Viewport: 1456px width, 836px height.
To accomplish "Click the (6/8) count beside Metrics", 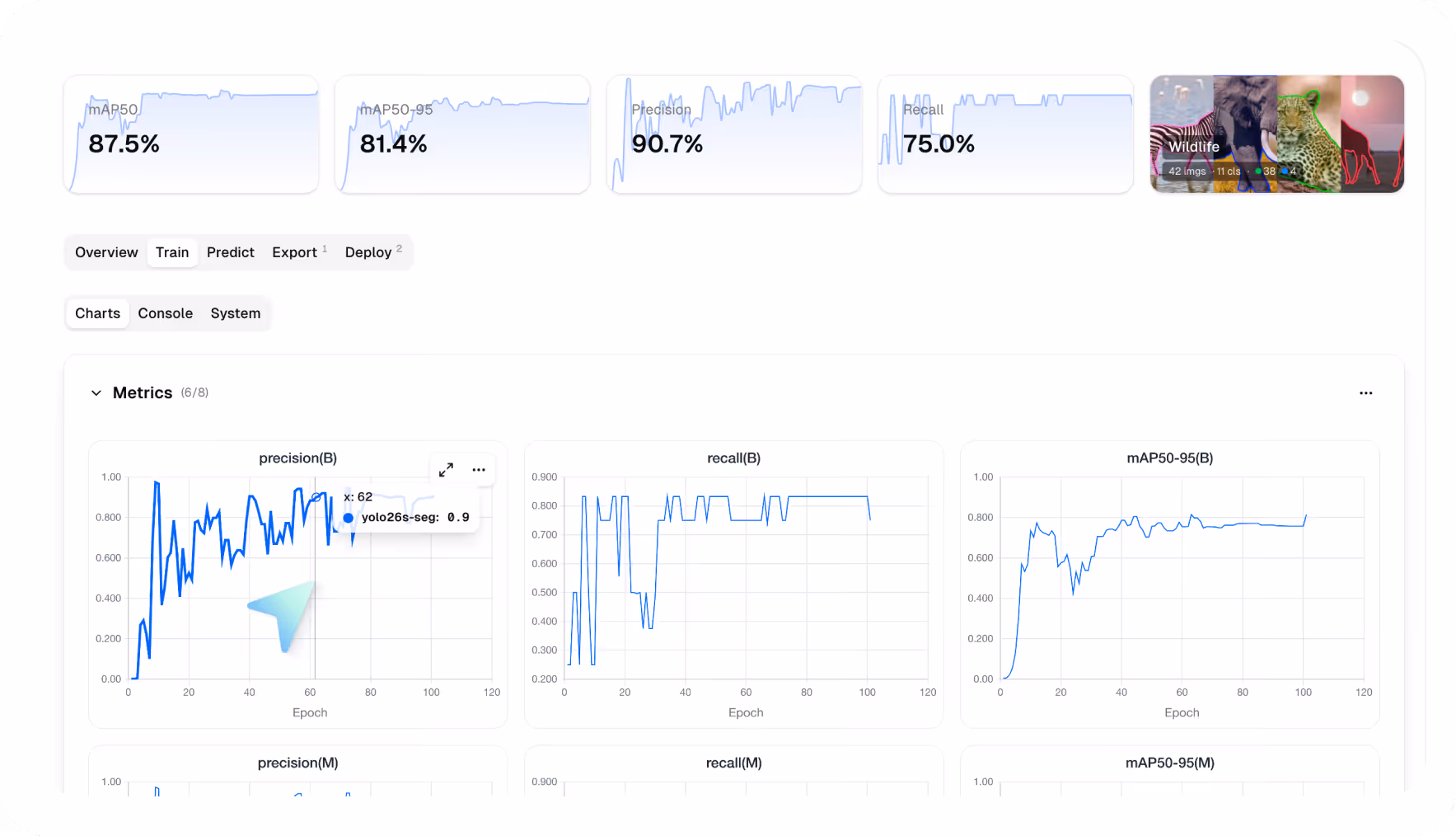I will point(194,393).
